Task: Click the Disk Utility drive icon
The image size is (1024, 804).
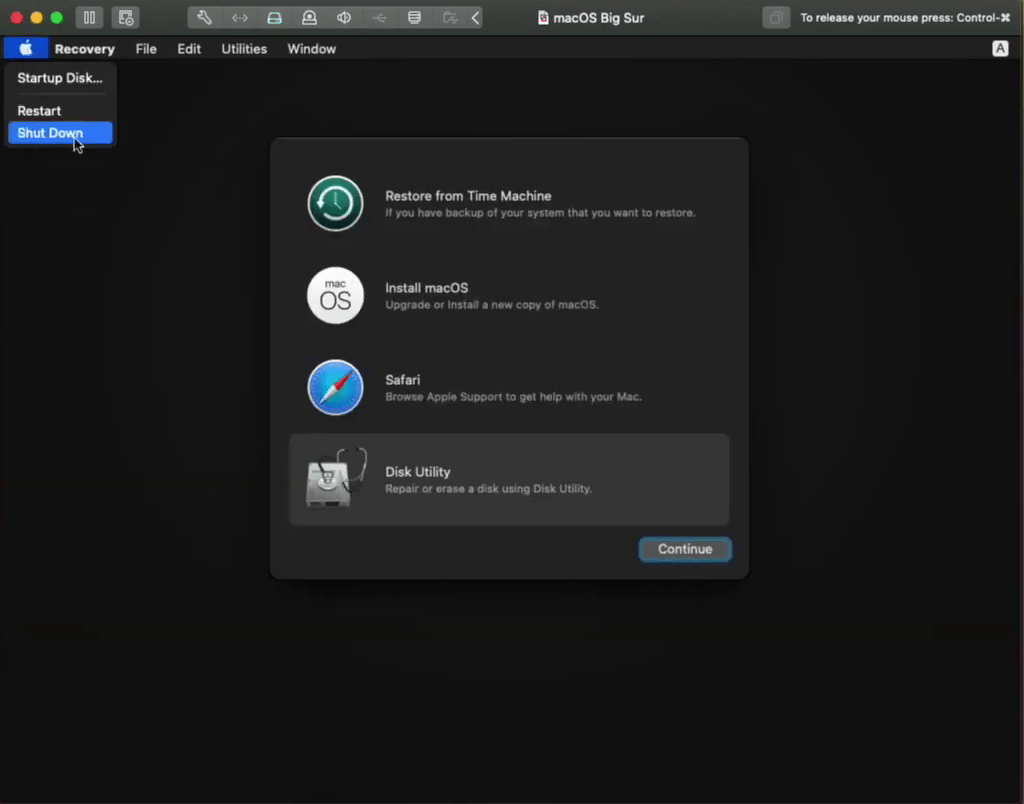Action: (336, 478)
